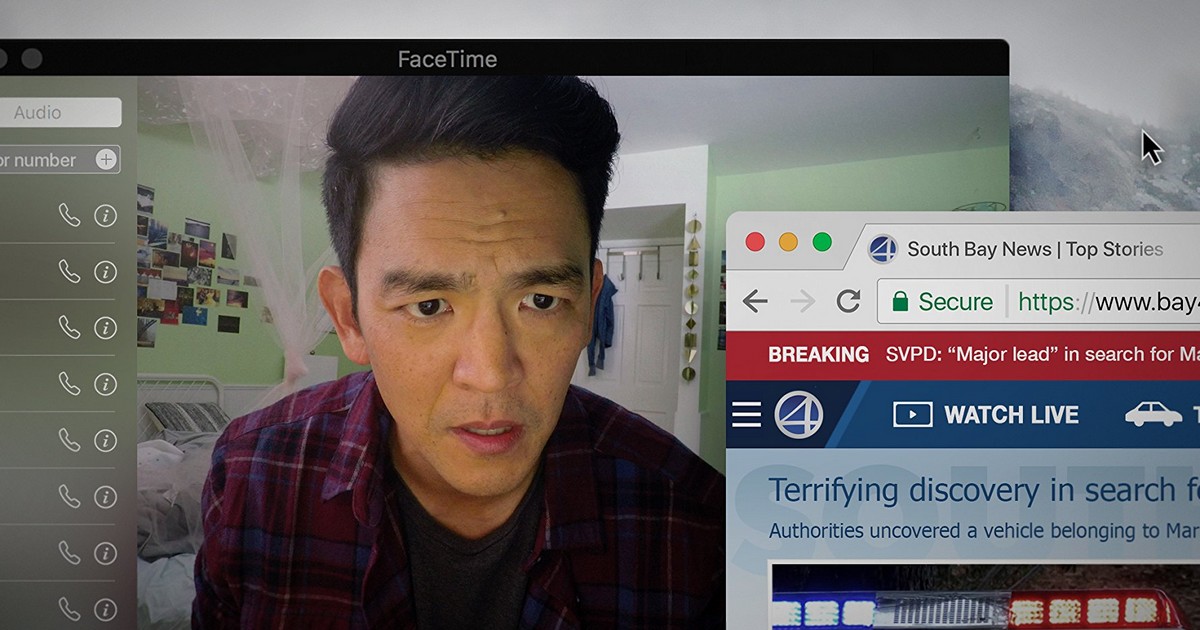Click the car traffic icon in site header
This screenshot has width=1200, height=630.
point(1153,414)
